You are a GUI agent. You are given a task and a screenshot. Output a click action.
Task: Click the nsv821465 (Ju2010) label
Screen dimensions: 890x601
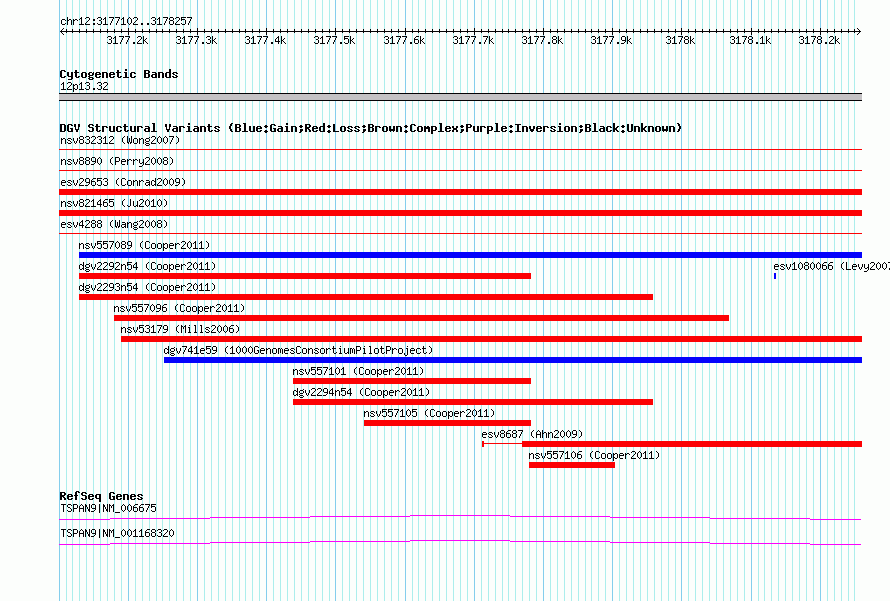pos(114,203)
